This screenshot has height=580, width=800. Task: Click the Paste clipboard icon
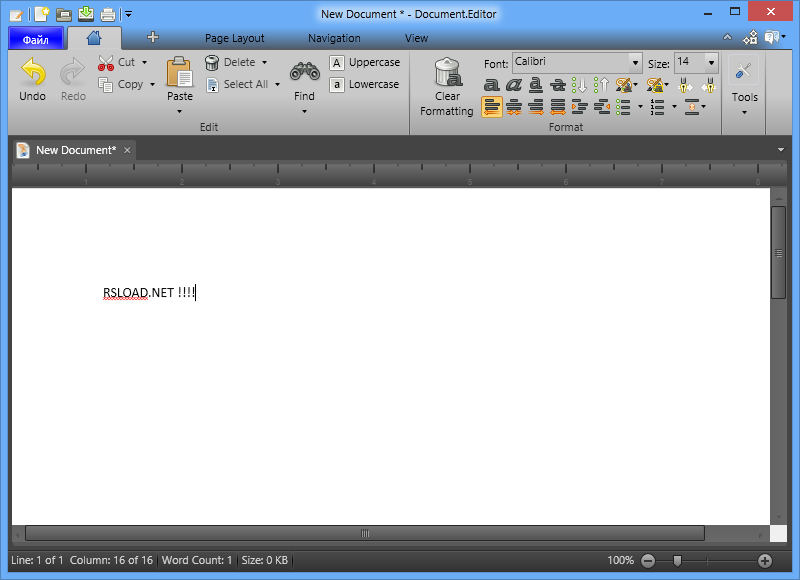pyautogui.click(x=180, y=72)
